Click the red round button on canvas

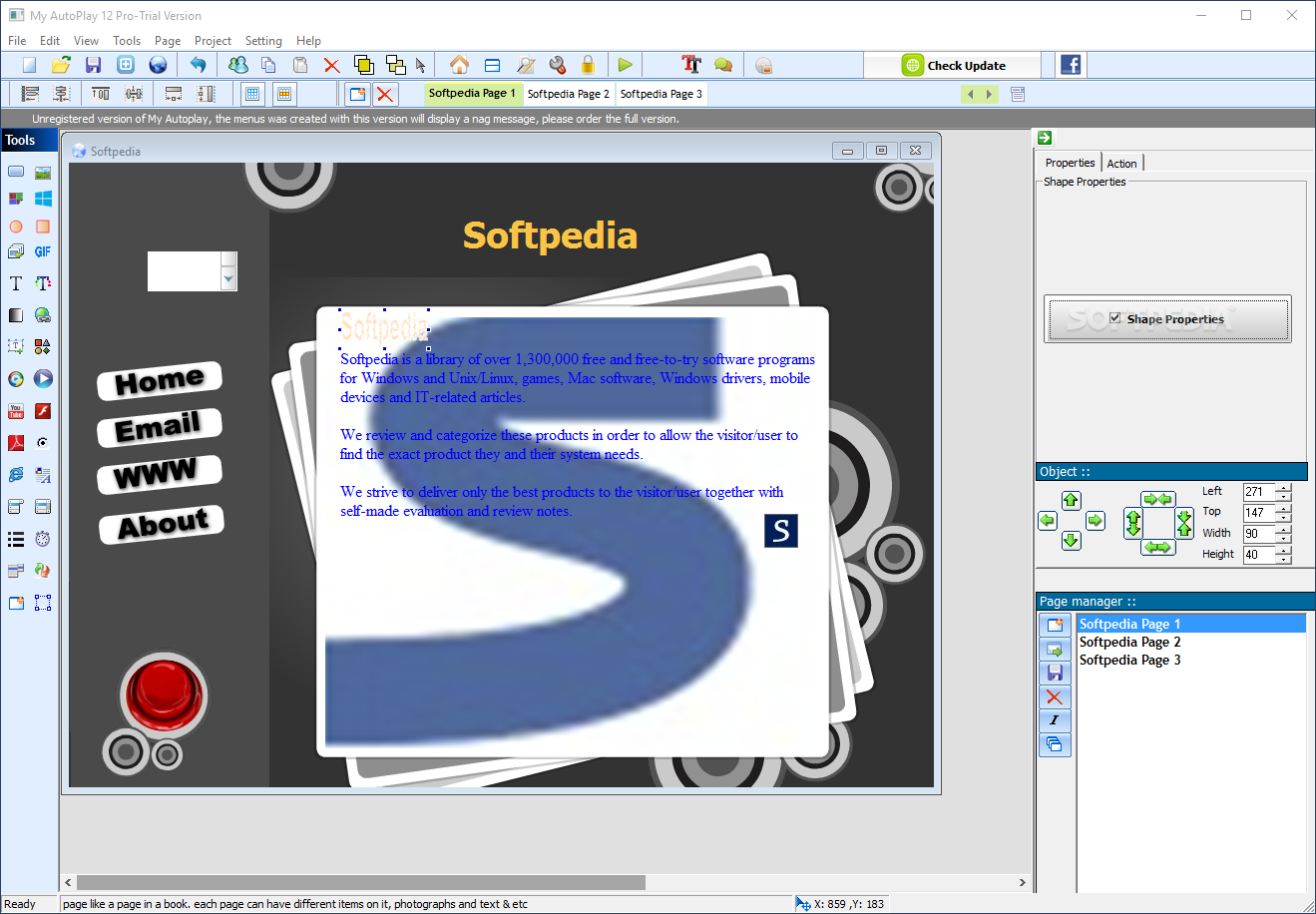164,693
